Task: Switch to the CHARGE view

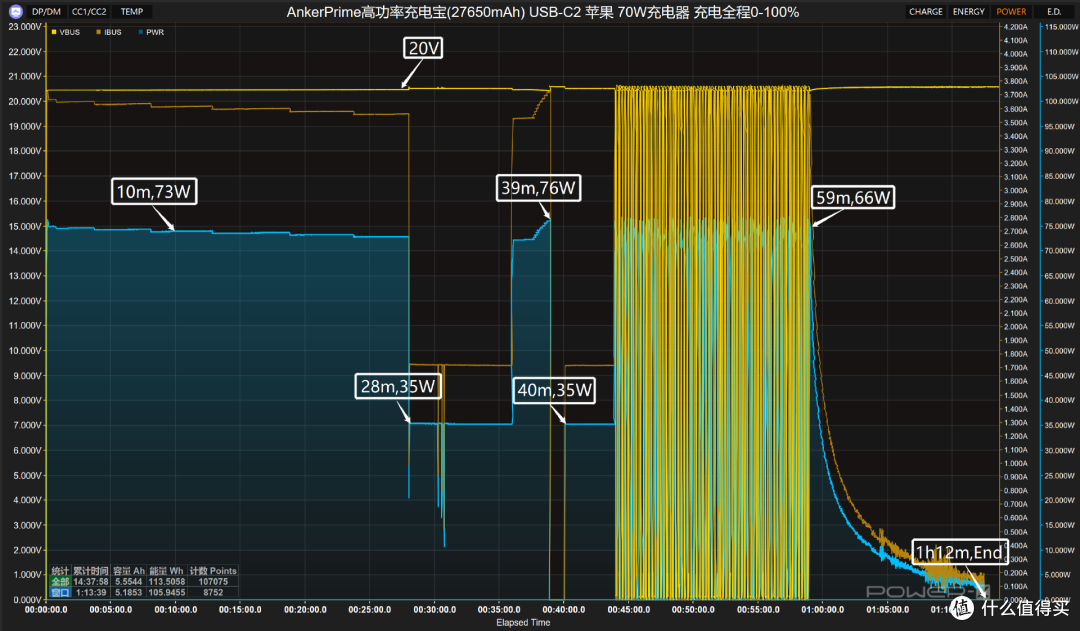Action: pyautogui.click(x=925, y=12)
